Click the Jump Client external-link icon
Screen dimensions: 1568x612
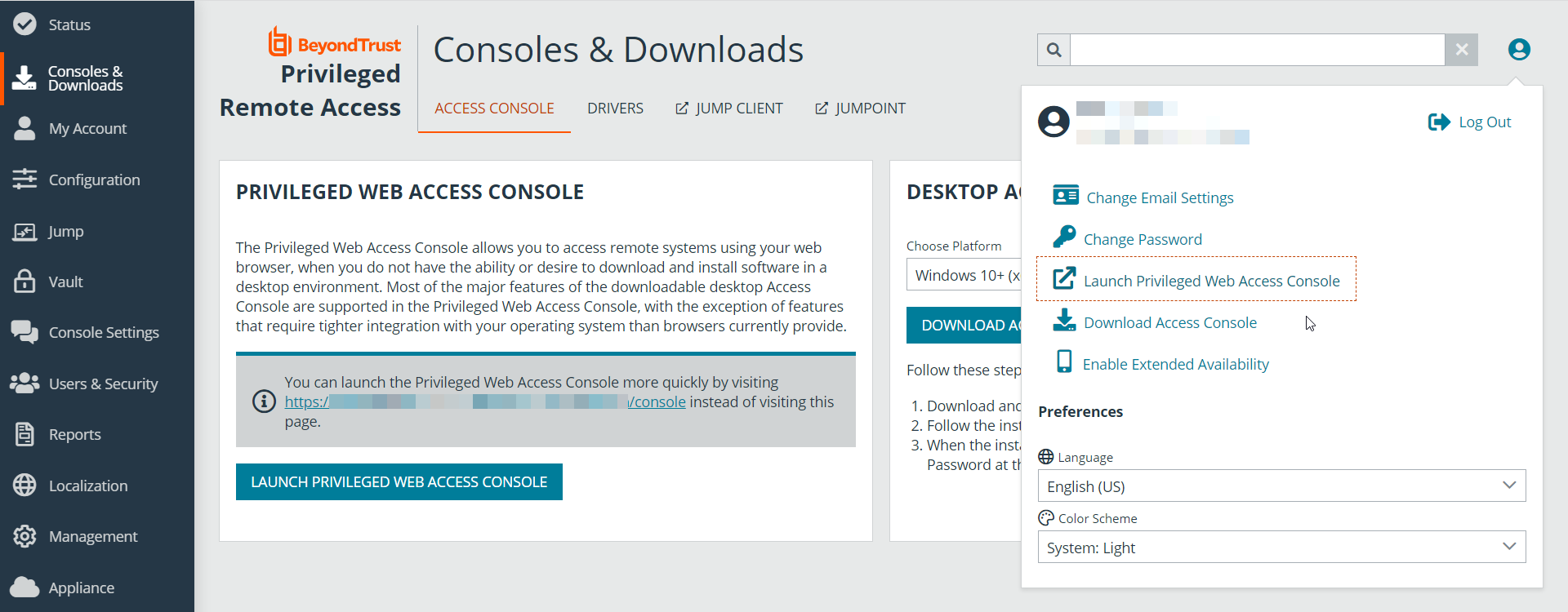pyautogui.click(x=682, y=109)
